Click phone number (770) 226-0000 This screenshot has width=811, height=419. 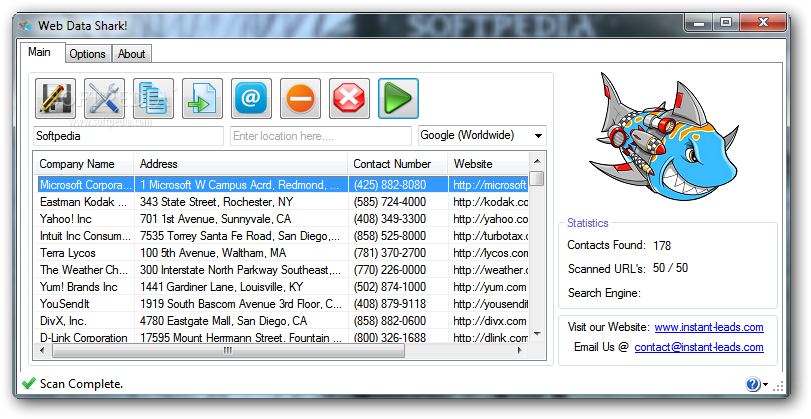point(389,270)
